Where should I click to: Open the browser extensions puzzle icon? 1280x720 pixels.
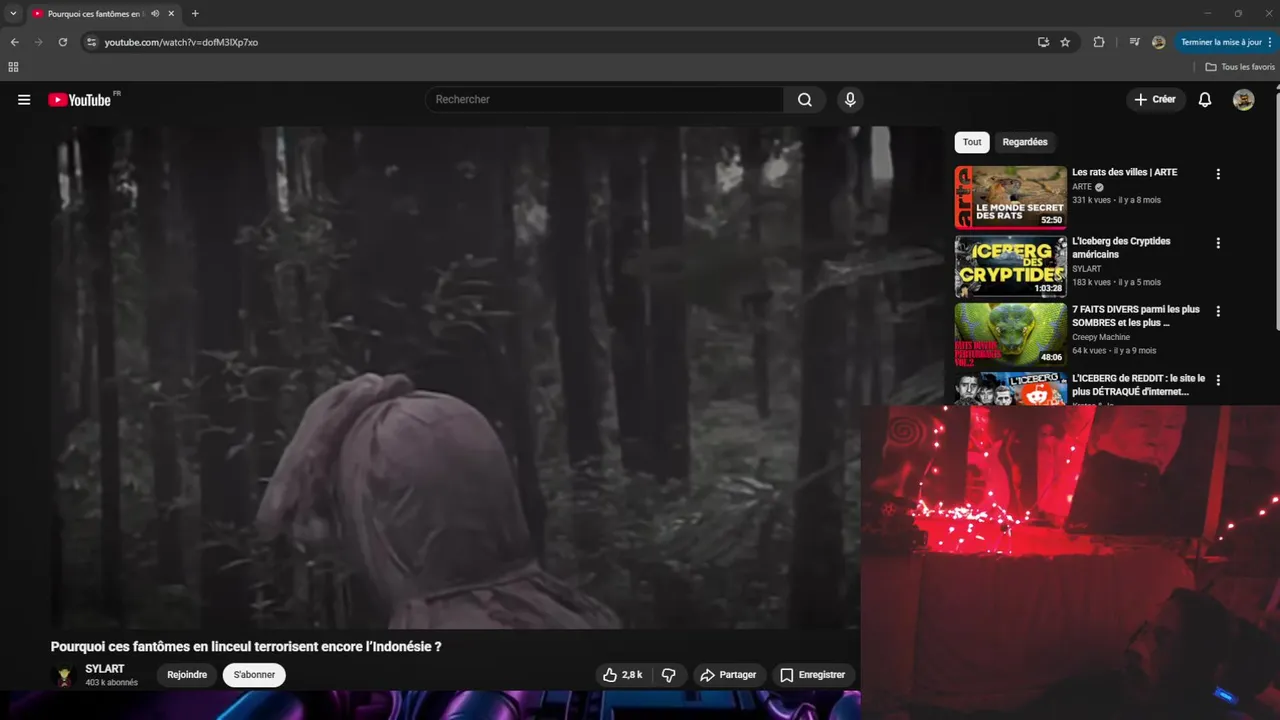[1099, 42]
